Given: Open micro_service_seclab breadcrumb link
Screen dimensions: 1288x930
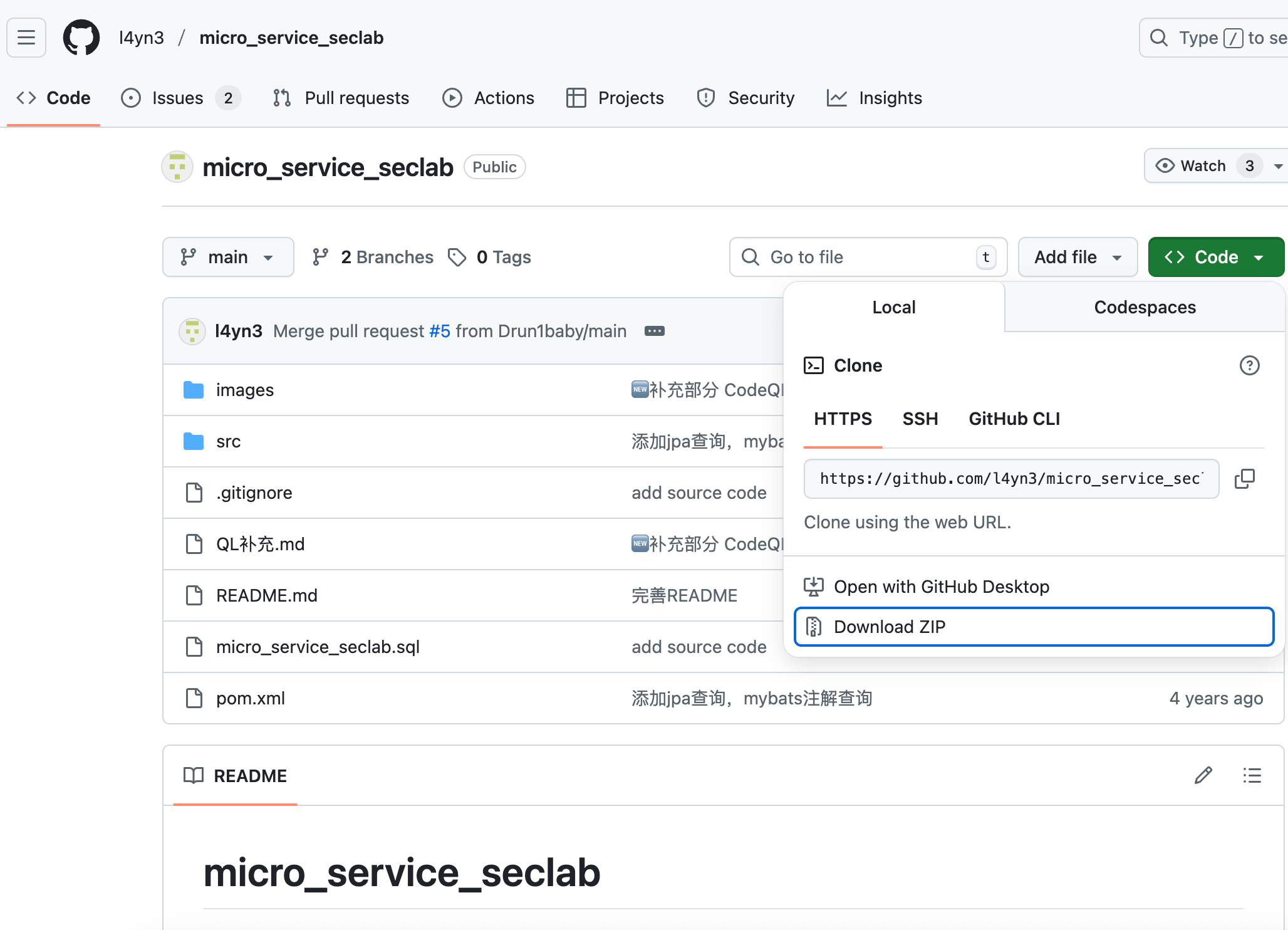Looking at the screenshot, I should click(x=291, y=38).
